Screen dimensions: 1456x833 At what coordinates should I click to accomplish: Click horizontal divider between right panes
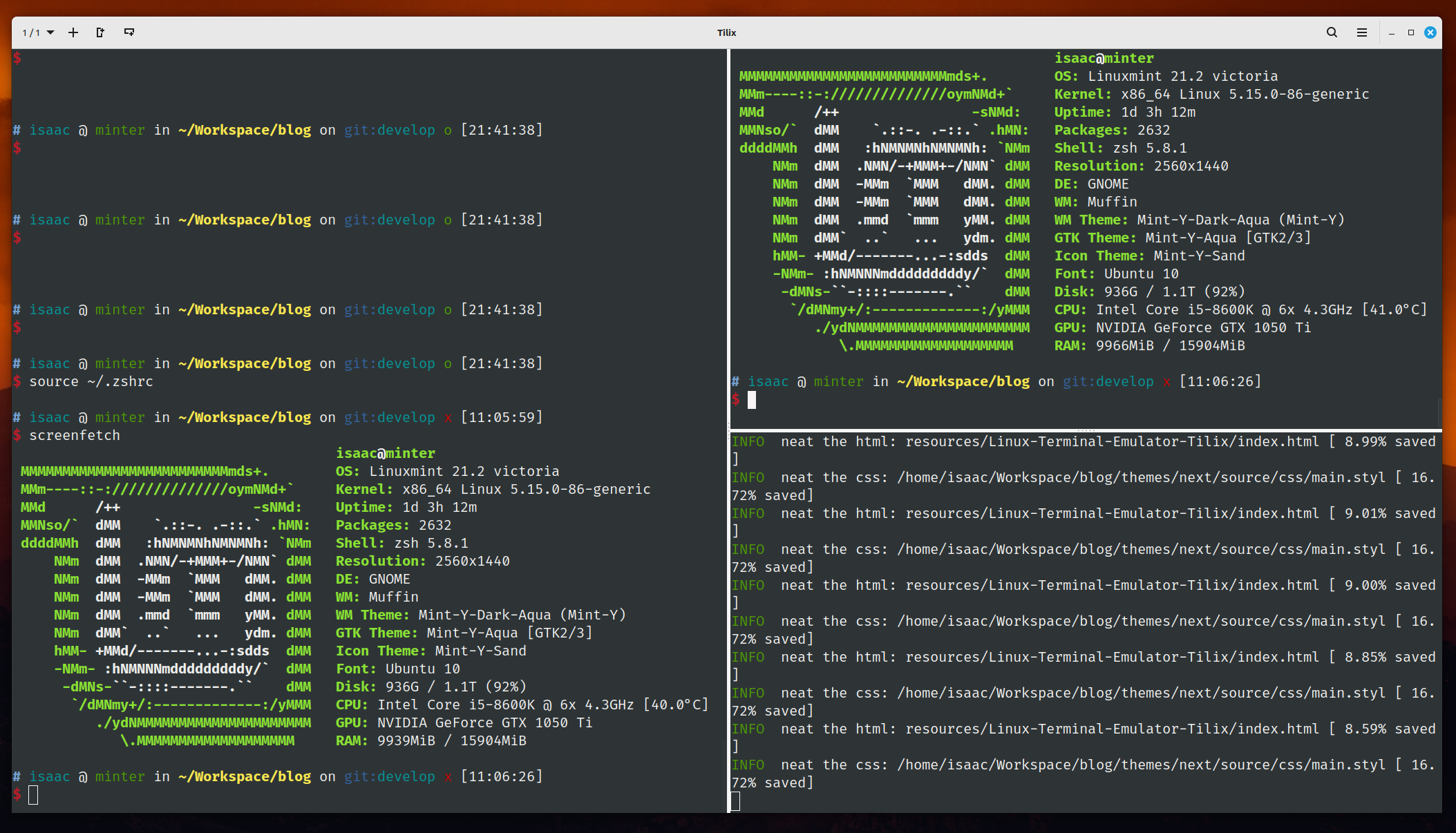[1085, 430]
